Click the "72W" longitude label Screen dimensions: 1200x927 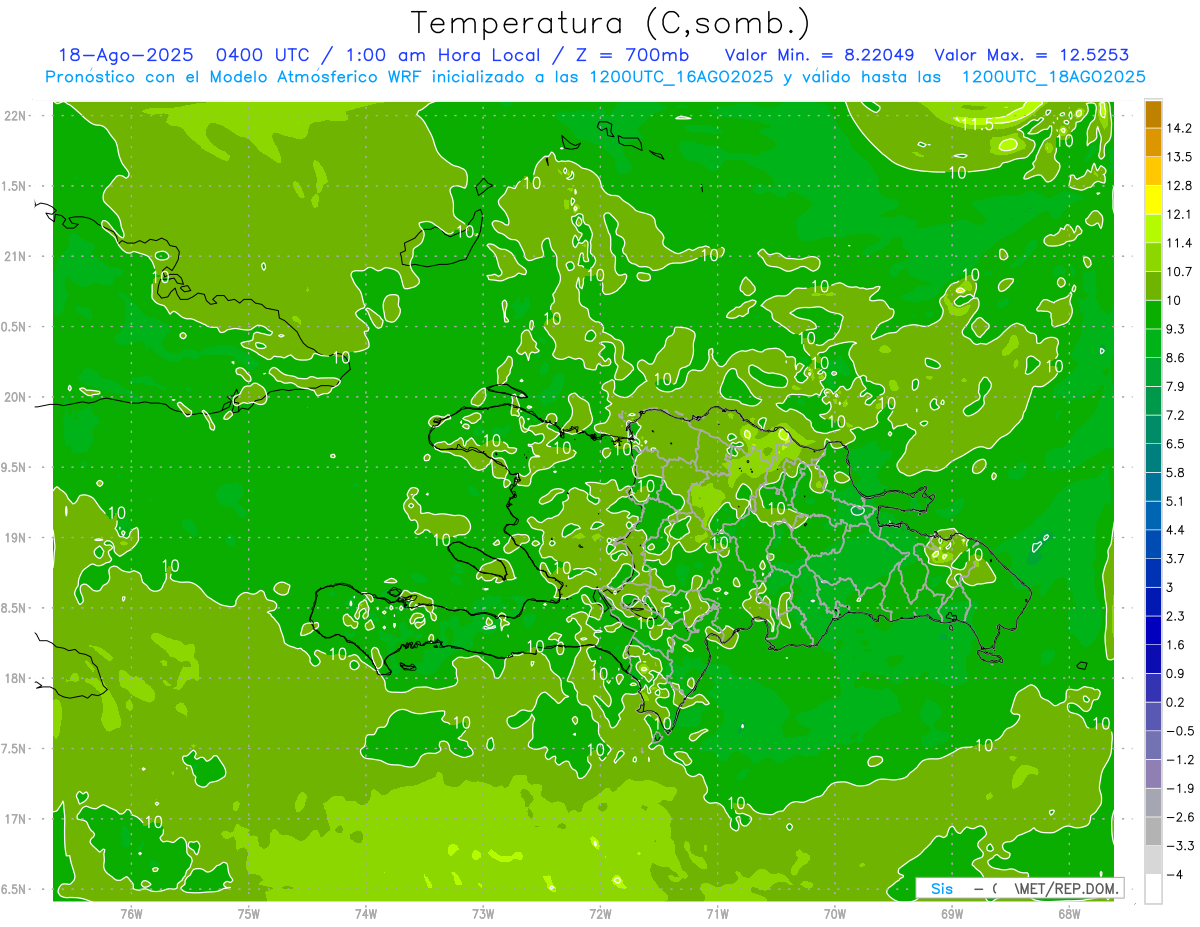coord(600,913)
